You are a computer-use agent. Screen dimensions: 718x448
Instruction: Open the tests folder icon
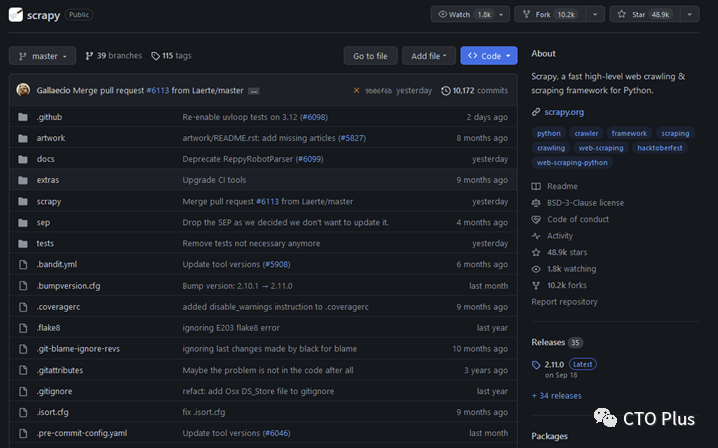[23, 244]
